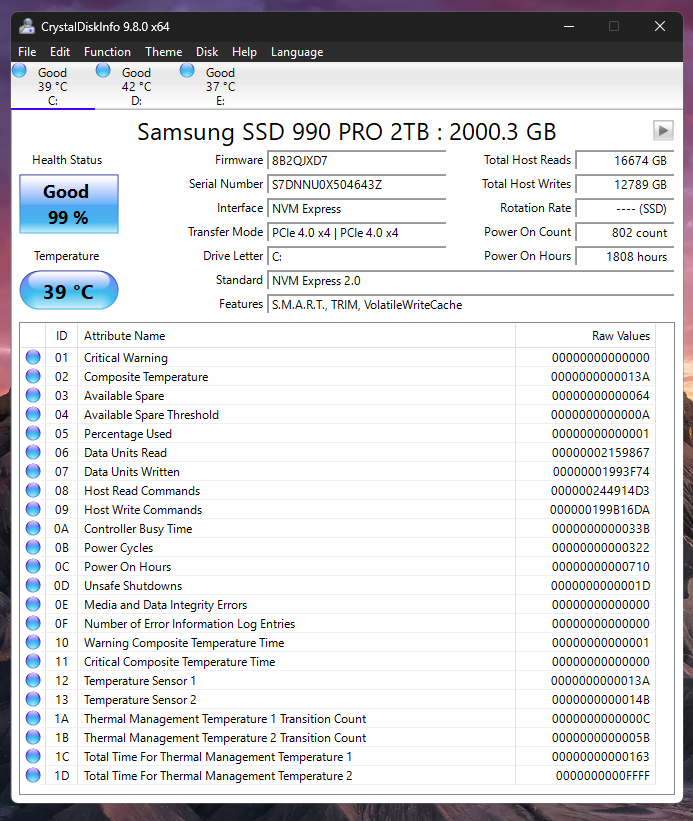Click the status orb for Percentage Used

tap(33, 433)
